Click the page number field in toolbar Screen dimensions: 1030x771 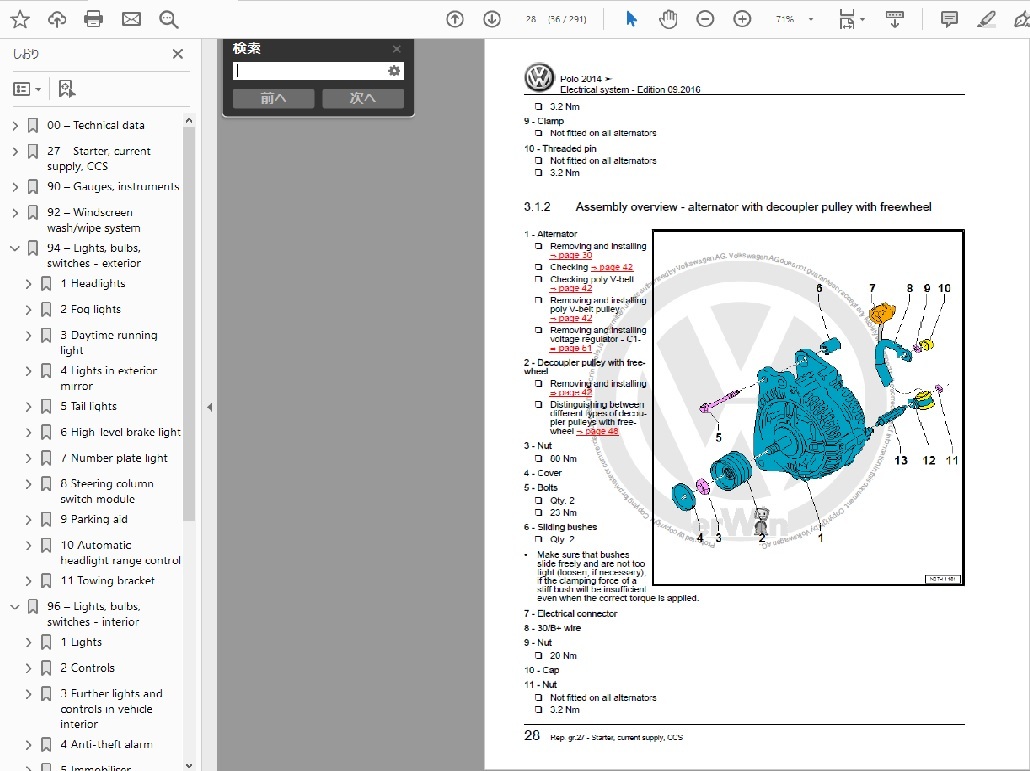tap(531, 19)
